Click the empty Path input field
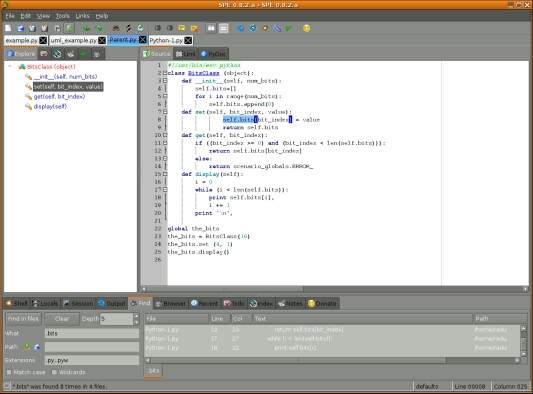 (92, 347)
